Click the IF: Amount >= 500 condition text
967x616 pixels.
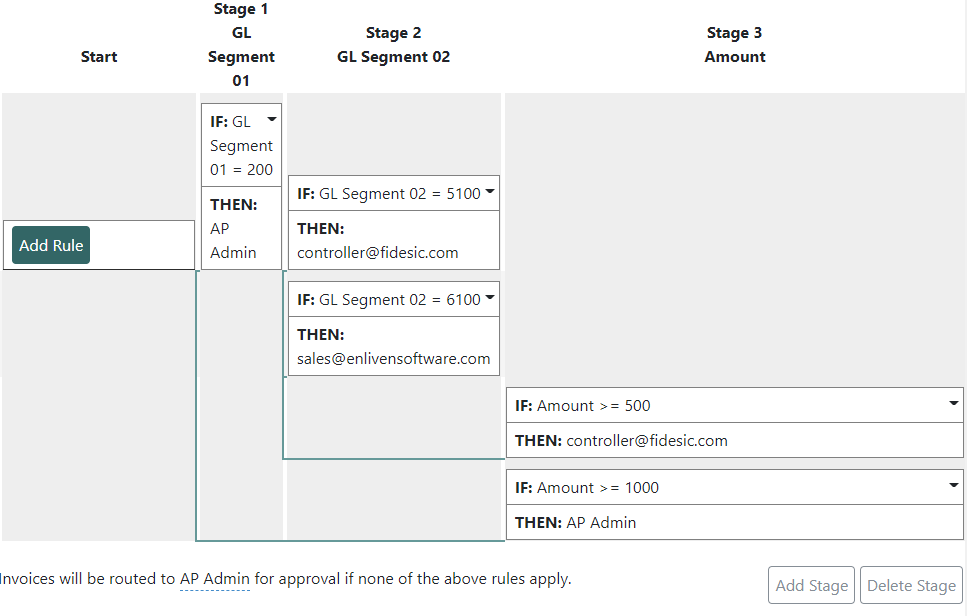tap(583, 406)
